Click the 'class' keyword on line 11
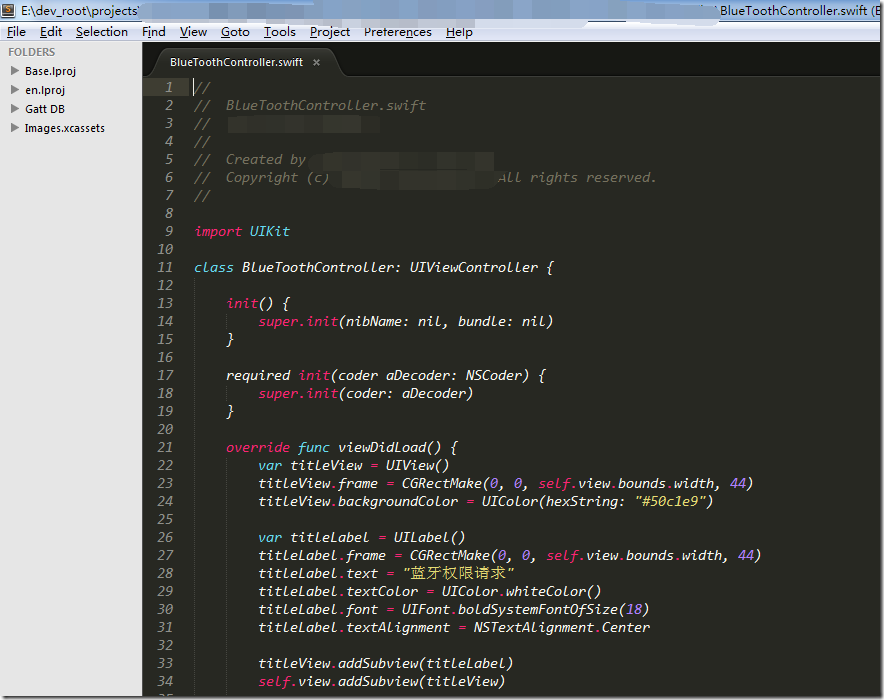Screen dimensions: 884x700 coord(214,268)
